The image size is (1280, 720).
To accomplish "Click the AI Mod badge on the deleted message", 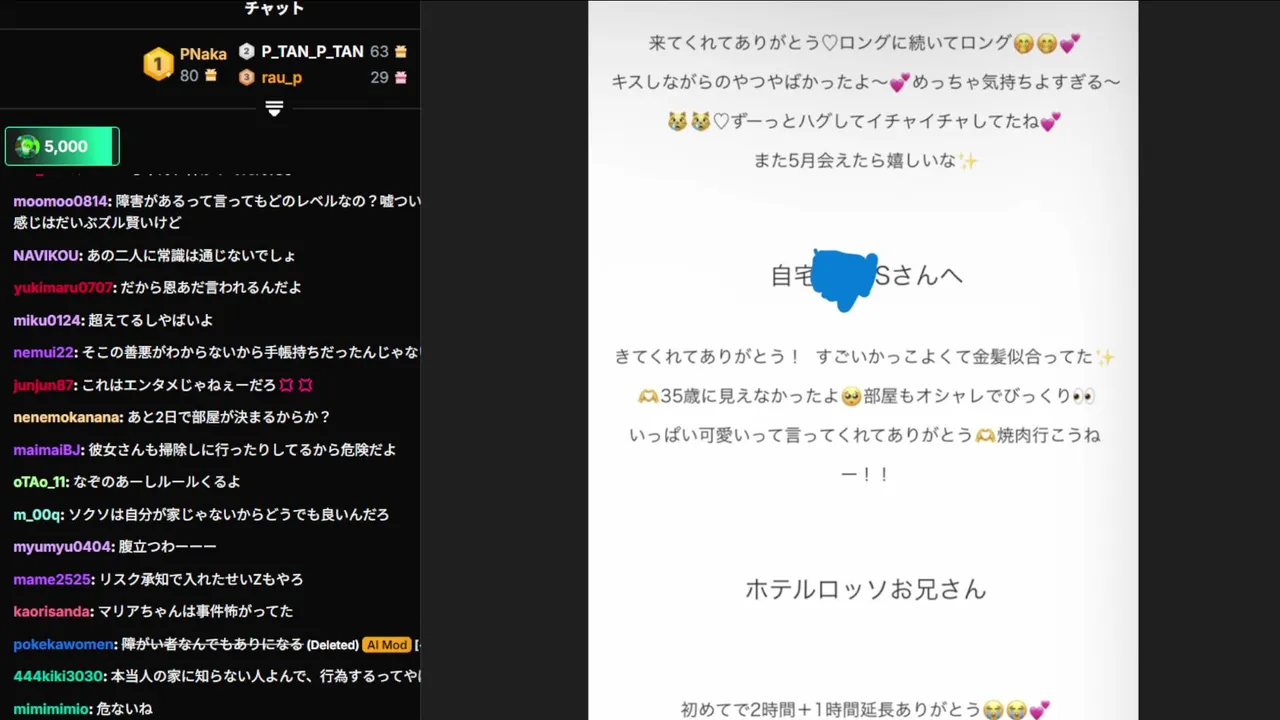I will tap(387, 645).
